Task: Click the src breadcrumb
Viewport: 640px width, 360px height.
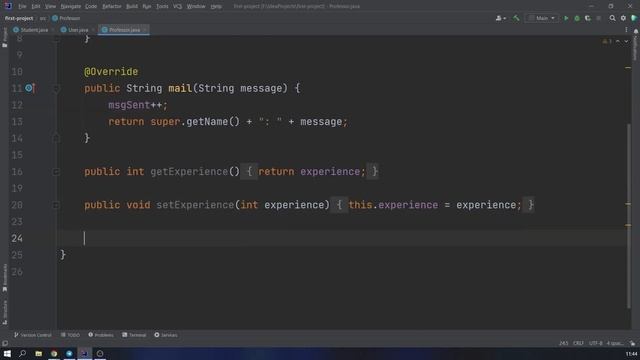Action: click(43, 18)
